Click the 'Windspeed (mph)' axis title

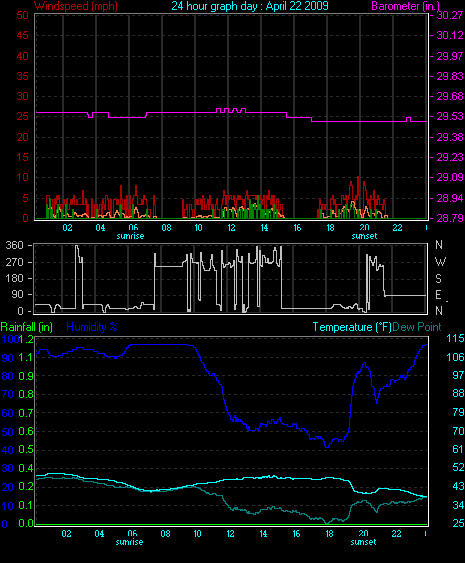[76, 6]
